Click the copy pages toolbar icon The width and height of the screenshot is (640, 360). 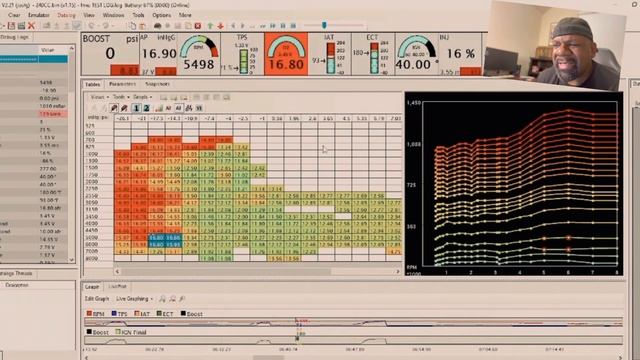pyautogui.click(x=132, y=26)
